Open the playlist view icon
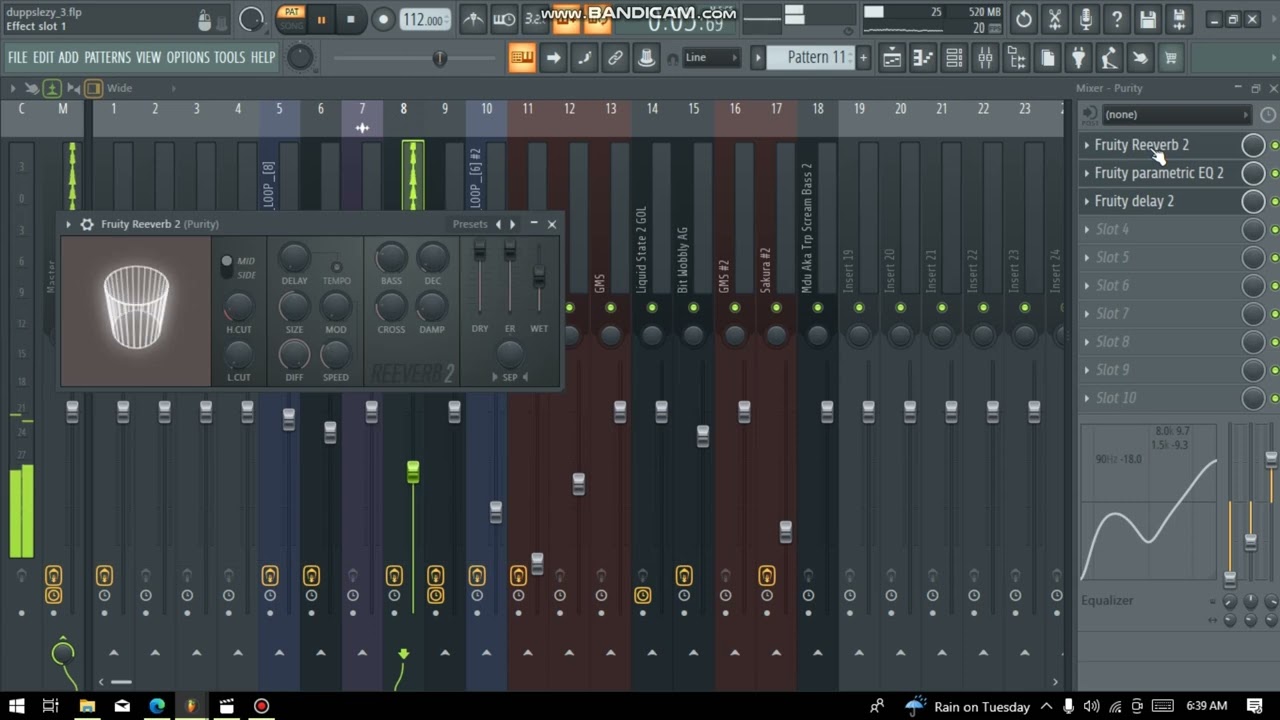 (892, 58)
